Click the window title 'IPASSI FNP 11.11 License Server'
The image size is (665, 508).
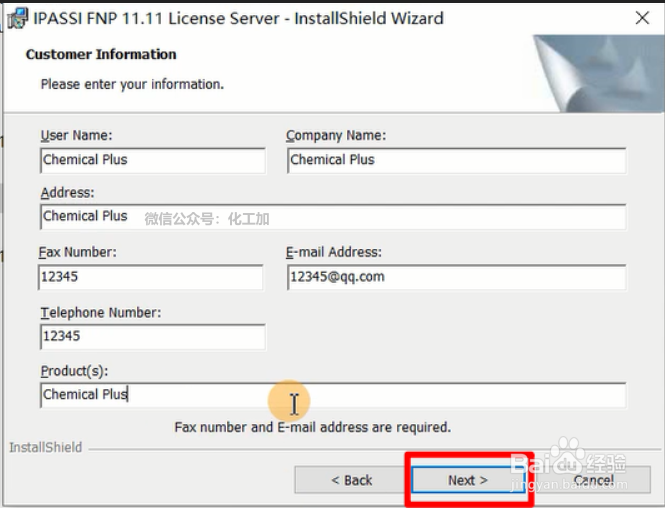156,19
